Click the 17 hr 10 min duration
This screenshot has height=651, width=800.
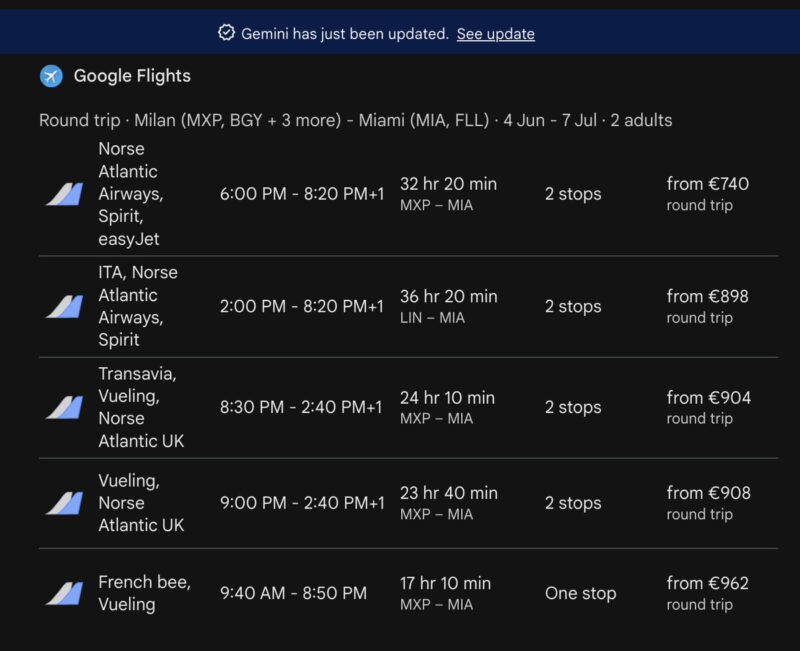pos(445,583)
